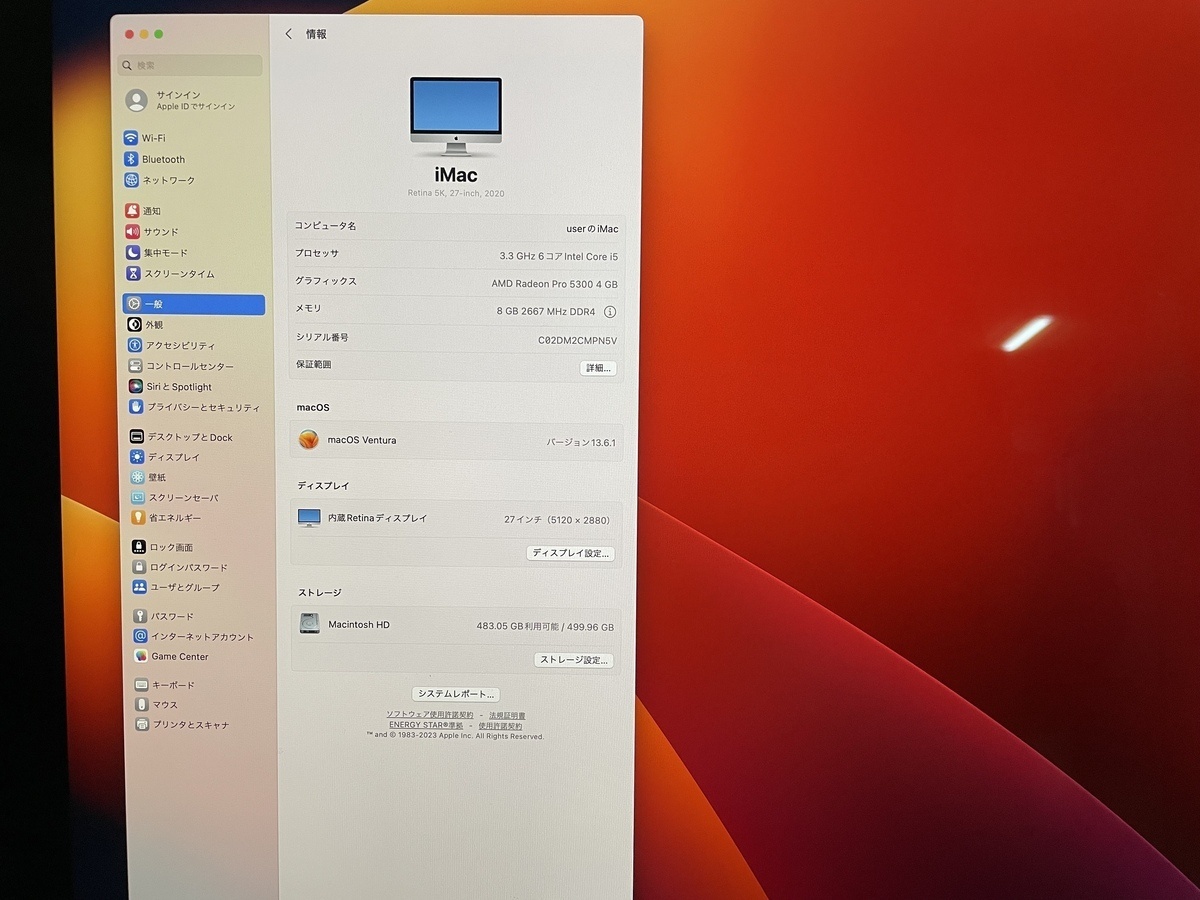The image size is (1200, 900).
Task: Open ユーザとグループ icon
Action: coord(140,587)
